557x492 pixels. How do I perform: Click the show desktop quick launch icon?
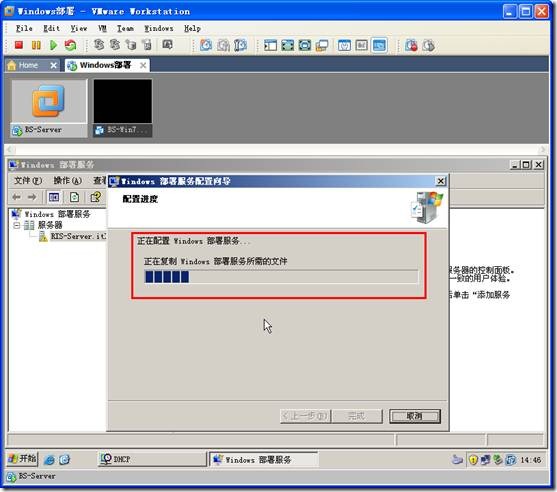coord(65,459)
